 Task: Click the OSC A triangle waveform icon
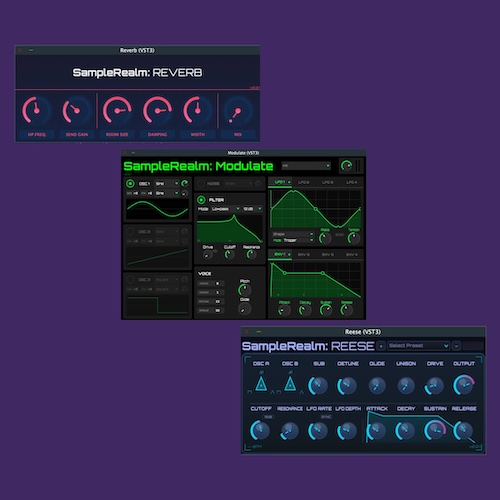click(261, 384)
